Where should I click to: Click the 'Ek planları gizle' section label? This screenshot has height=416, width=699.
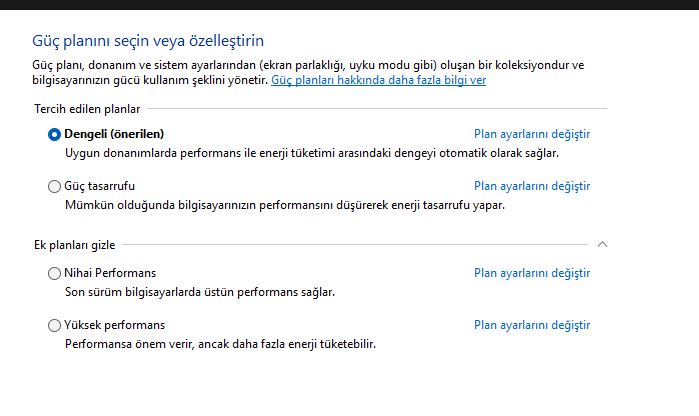74,245
